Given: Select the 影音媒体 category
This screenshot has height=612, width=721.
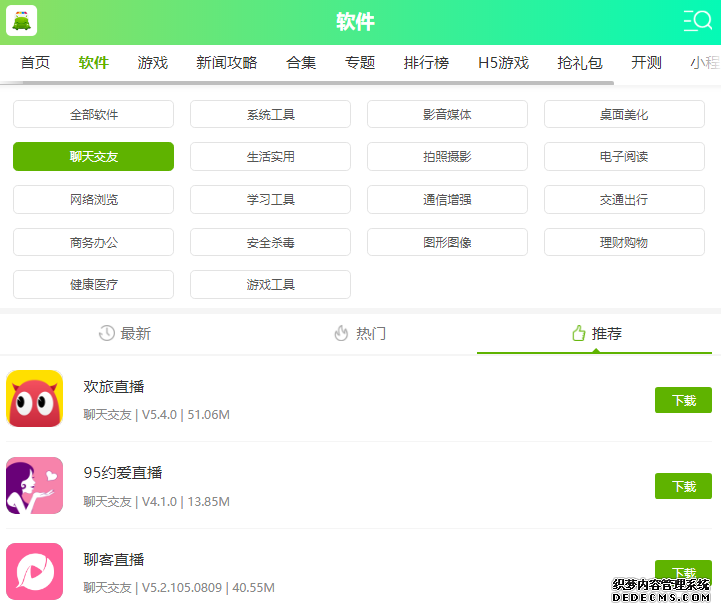Looking at the screenshot, I should [x=447, y=114].
